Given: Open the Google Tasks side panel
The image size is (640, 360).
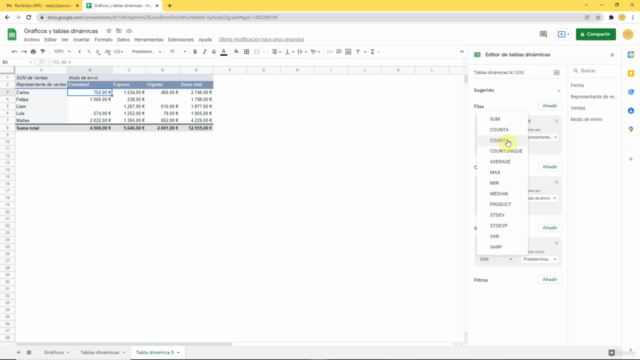Looking at the screenshot, I should coord(631,92).
